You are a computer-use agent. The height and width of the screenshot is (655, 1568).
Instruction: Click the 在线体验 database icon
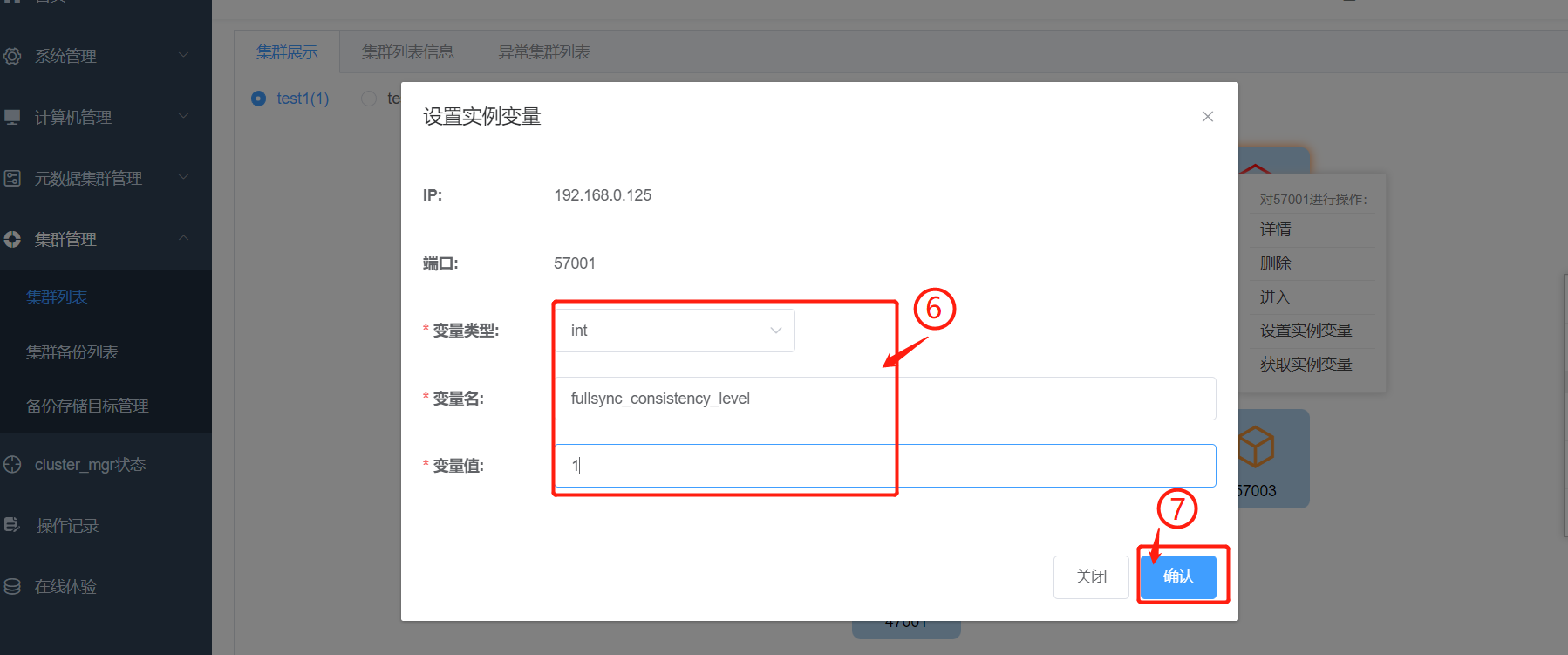pyautogui.click(x=12, y=586)
